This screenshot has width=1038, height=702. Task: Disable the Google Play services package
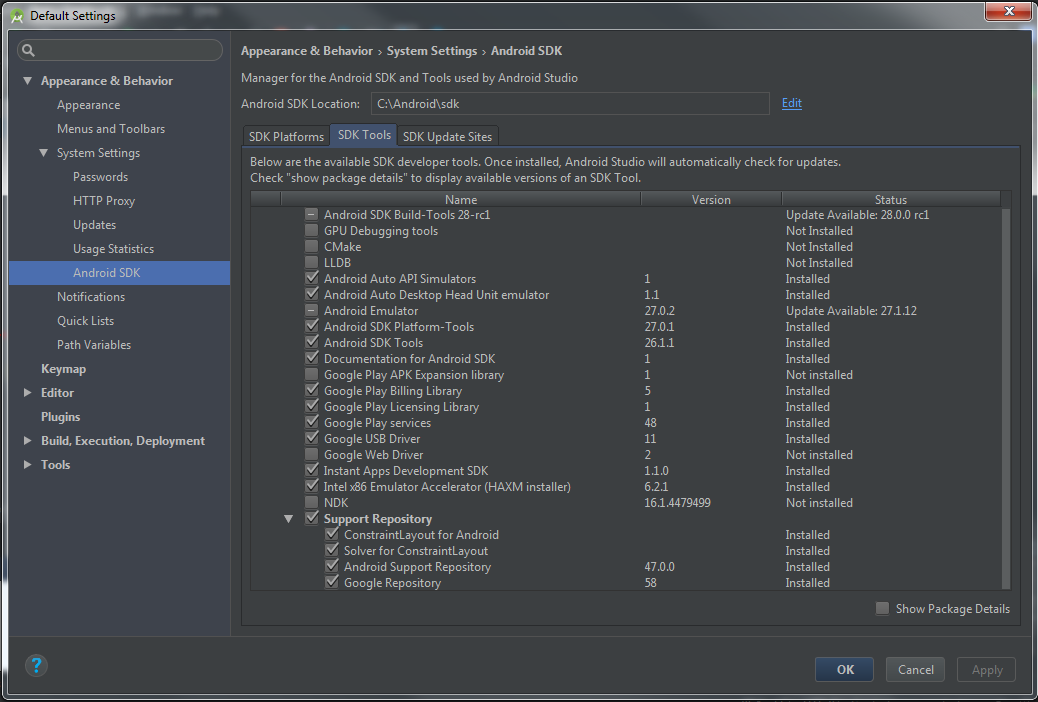(311, 422)
